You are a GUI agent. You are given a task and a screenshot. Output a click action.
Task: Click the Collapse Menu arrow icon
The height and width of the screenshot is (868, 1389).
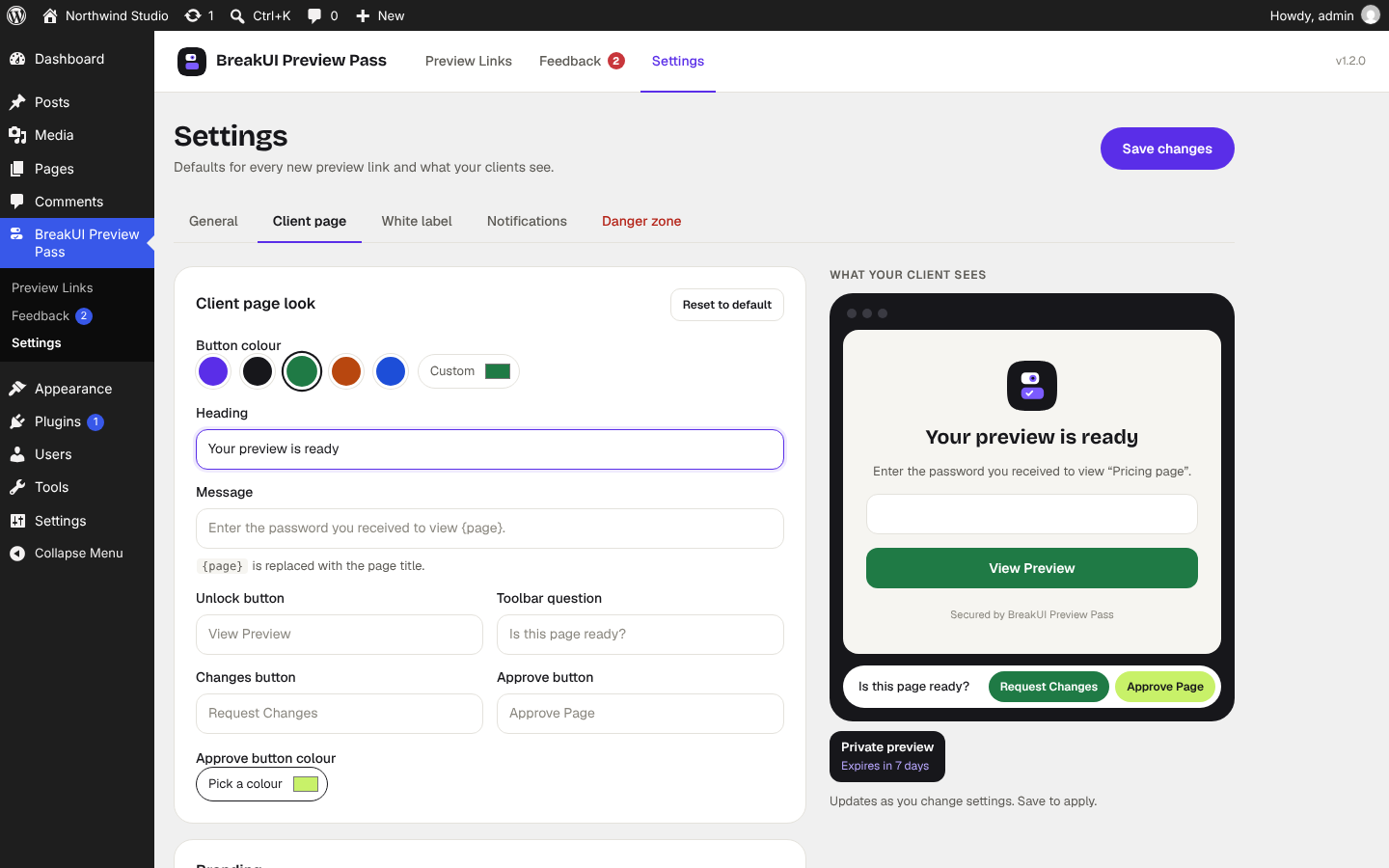17,554
